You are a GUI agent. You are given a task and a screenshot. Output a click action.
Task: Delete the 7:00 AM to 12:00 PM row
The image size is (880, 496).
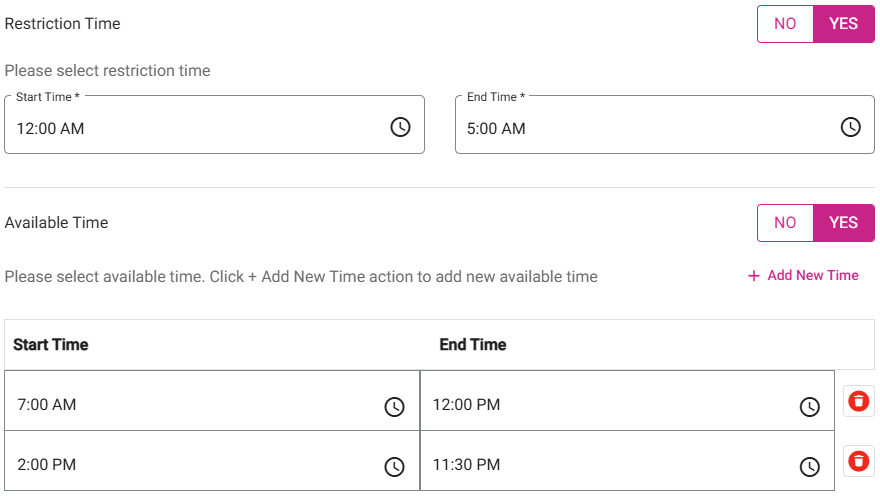pos(858,401)
